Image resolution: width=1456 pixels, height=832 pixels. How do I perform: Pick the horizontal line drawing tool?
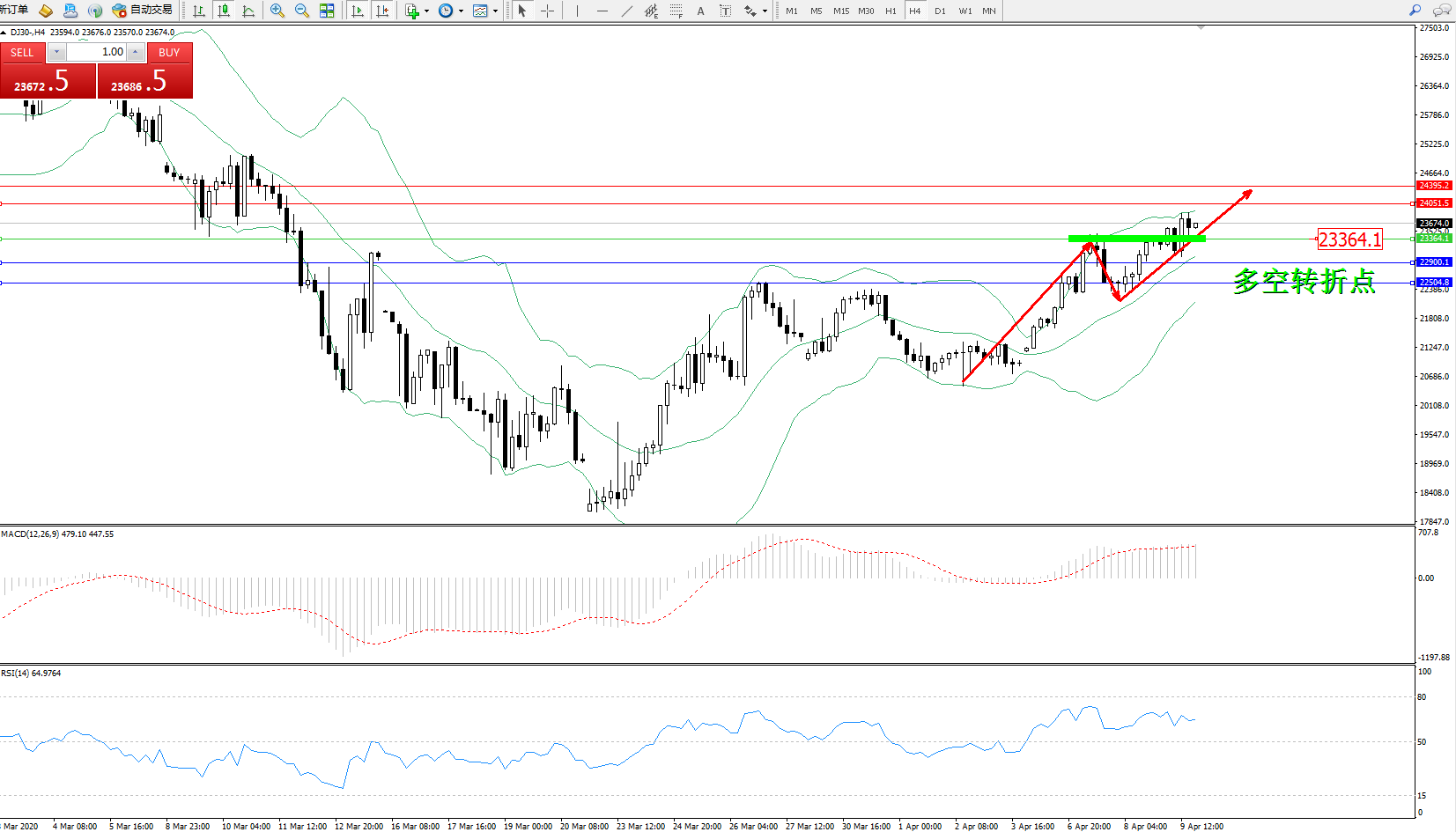(602, 11)
